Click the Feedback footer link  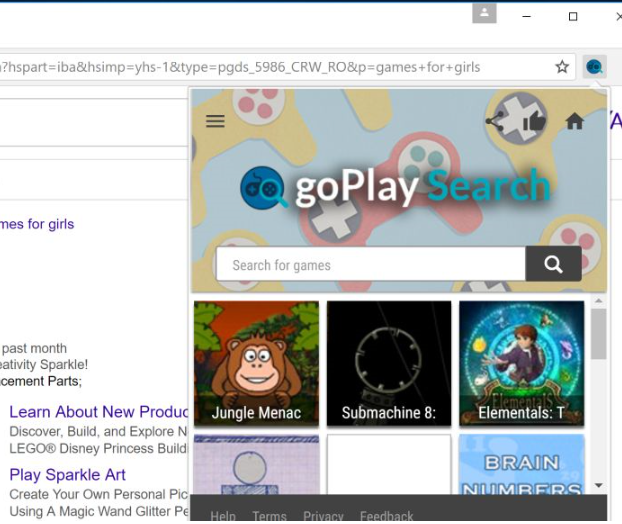[386, 516]
